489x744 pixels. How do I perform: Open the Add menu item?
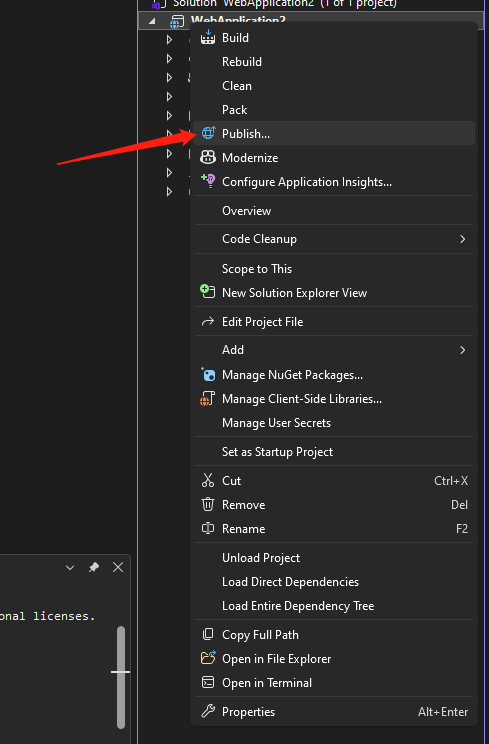pos(334,350)
